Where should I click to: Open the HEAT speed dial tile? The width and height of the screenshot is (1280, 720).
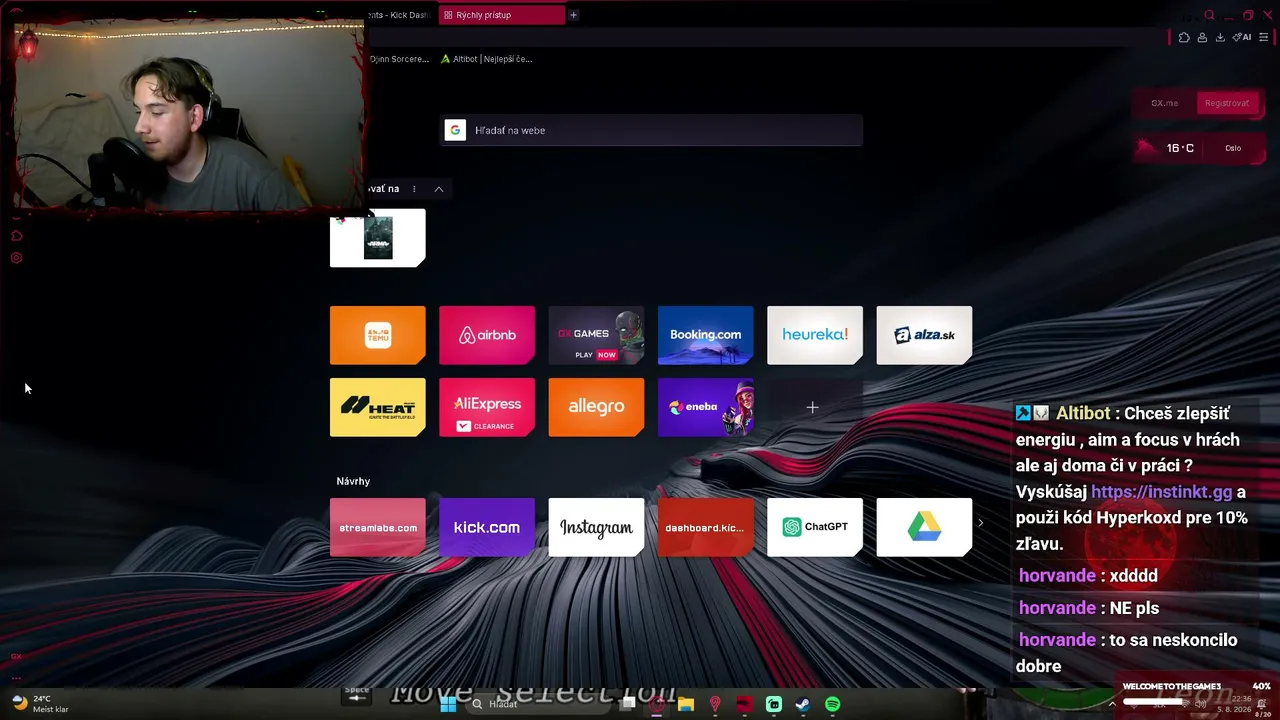378,407
